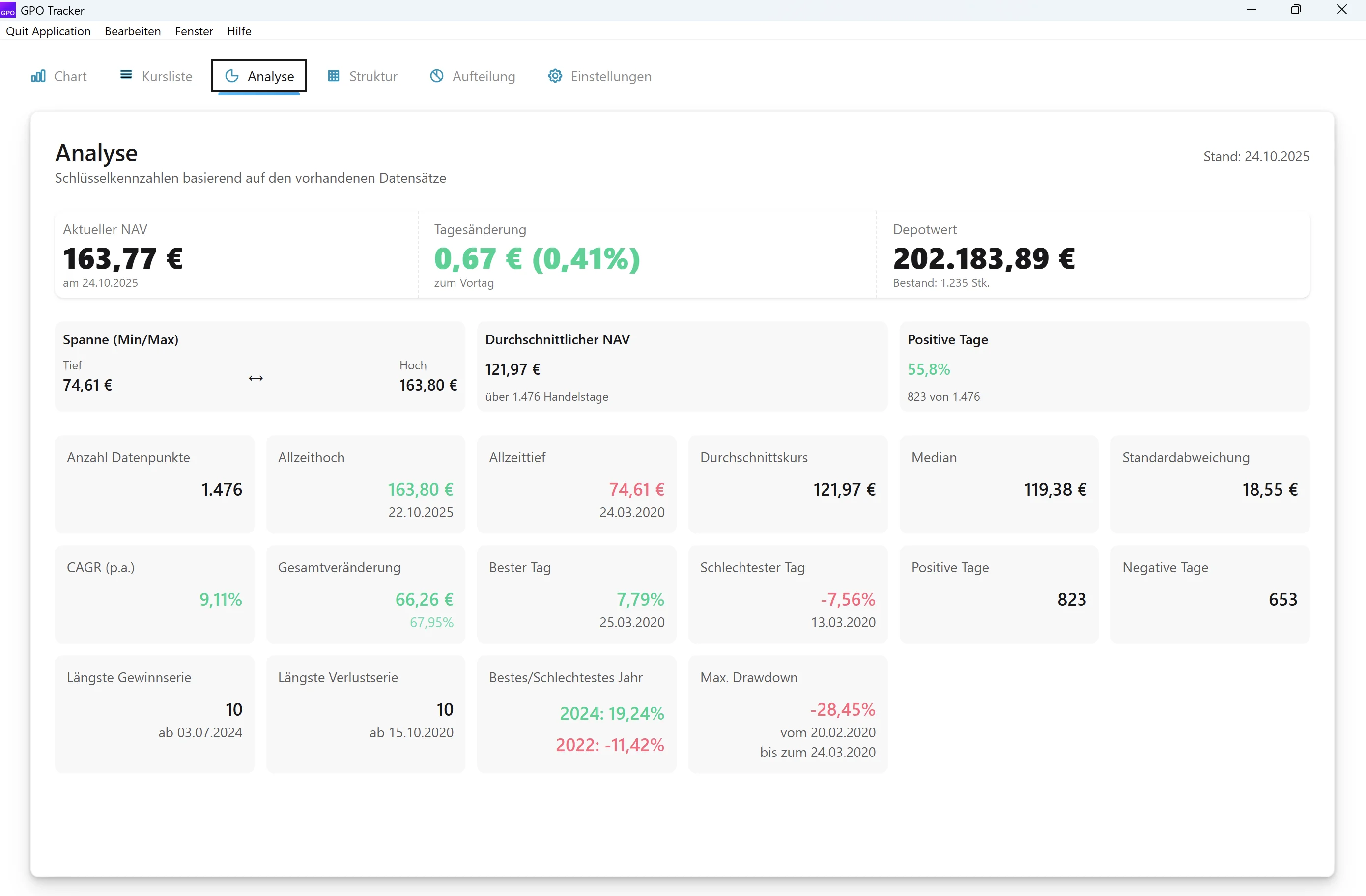1366x896 pixels.
Task: Switch to the Aufteilung tab
Action: click(472, 76)
